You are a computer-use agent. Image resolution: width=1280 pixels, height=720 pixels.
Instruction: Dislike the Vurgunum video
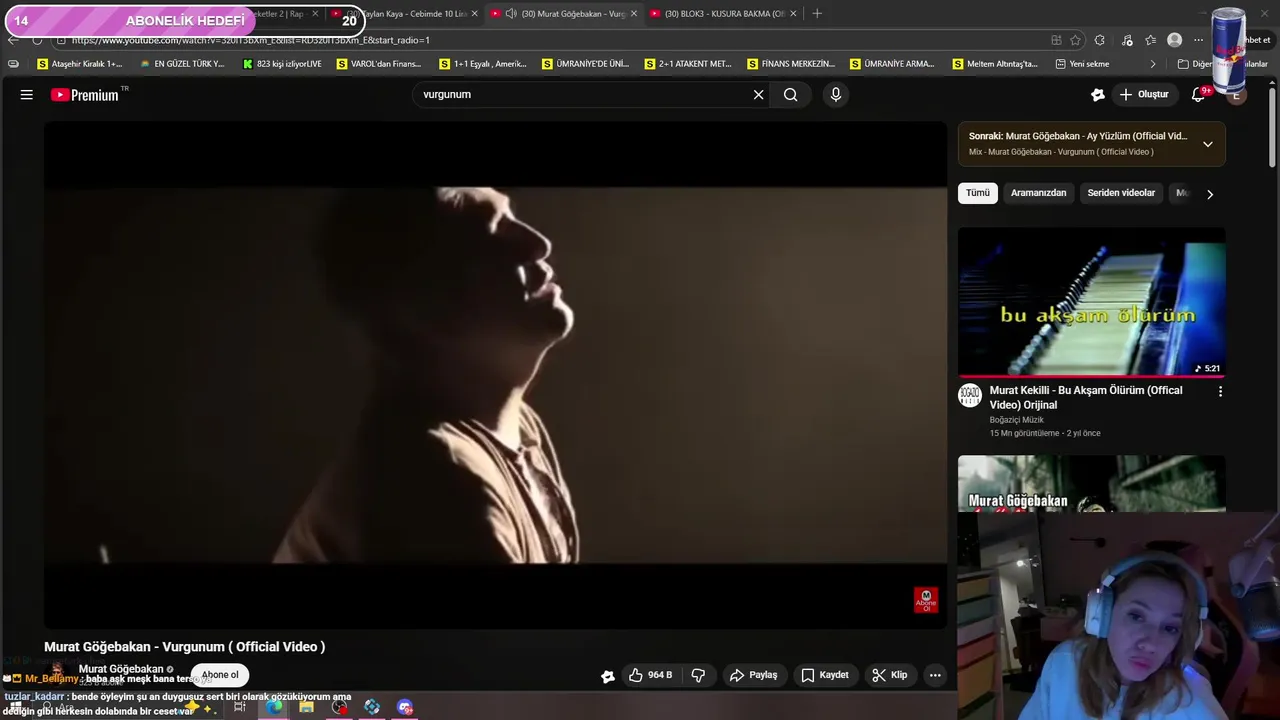point(698,675)
